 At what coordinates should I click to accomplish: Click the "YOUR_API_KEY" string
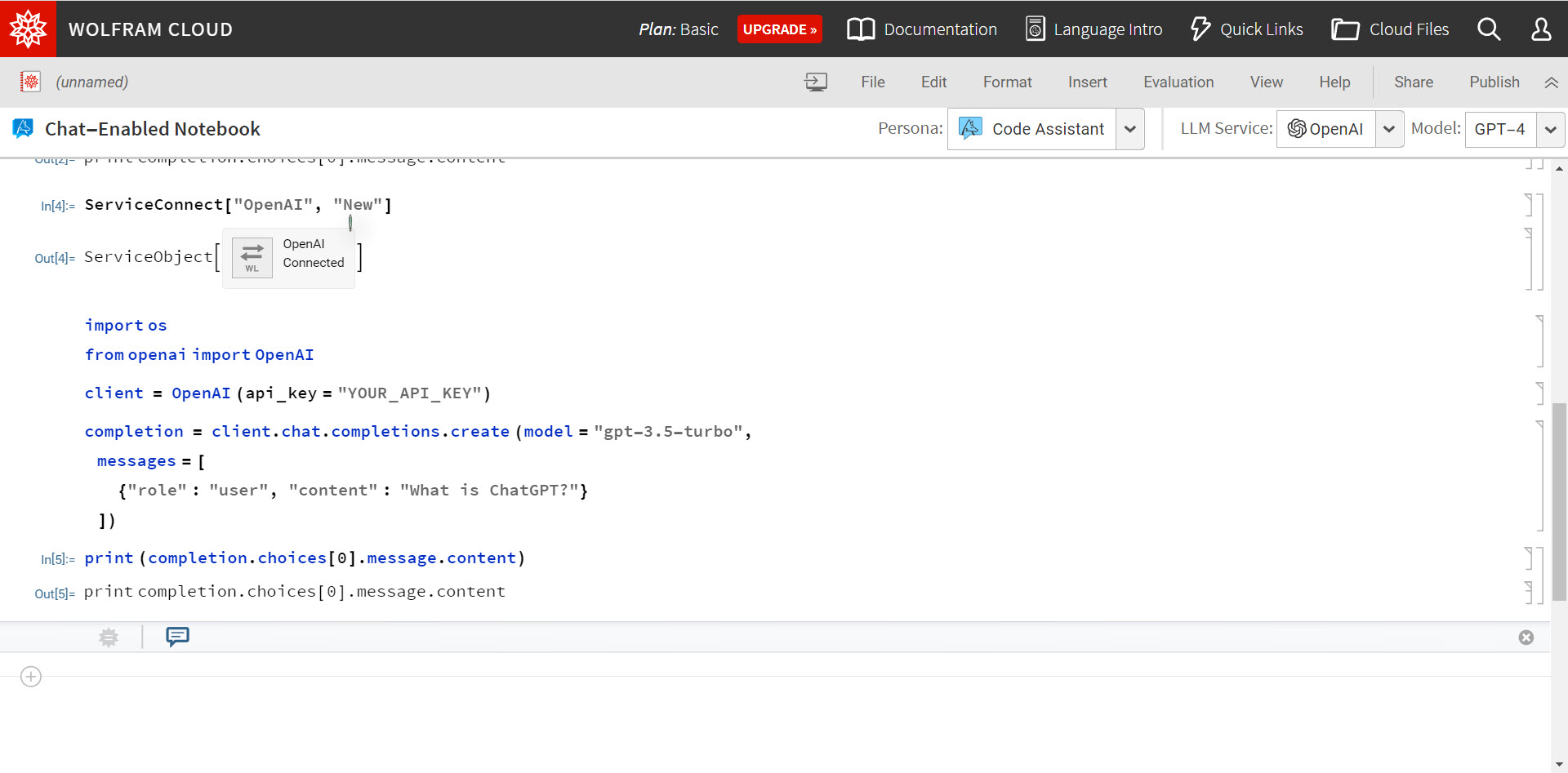409,393
